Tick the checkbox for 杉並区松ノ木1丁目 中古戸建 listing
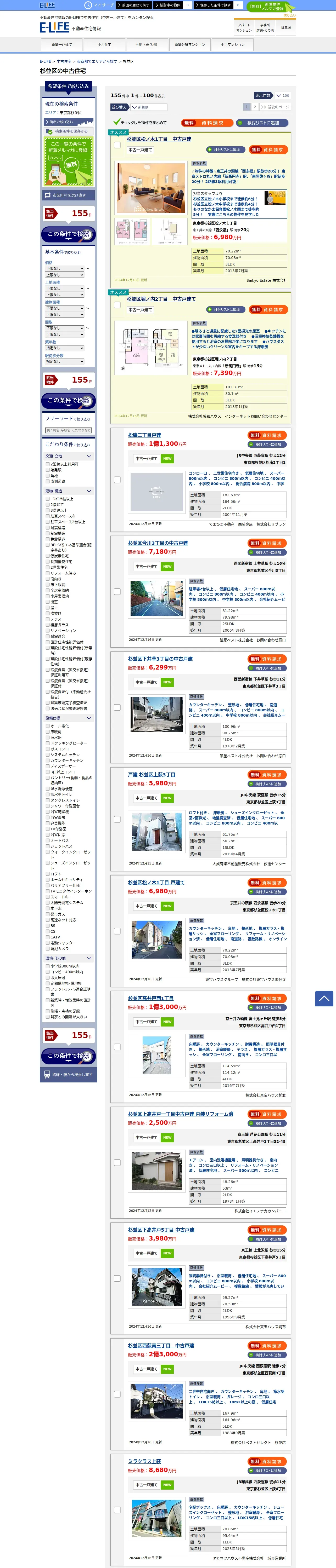 pyautogui.click(x=117, y=145)
